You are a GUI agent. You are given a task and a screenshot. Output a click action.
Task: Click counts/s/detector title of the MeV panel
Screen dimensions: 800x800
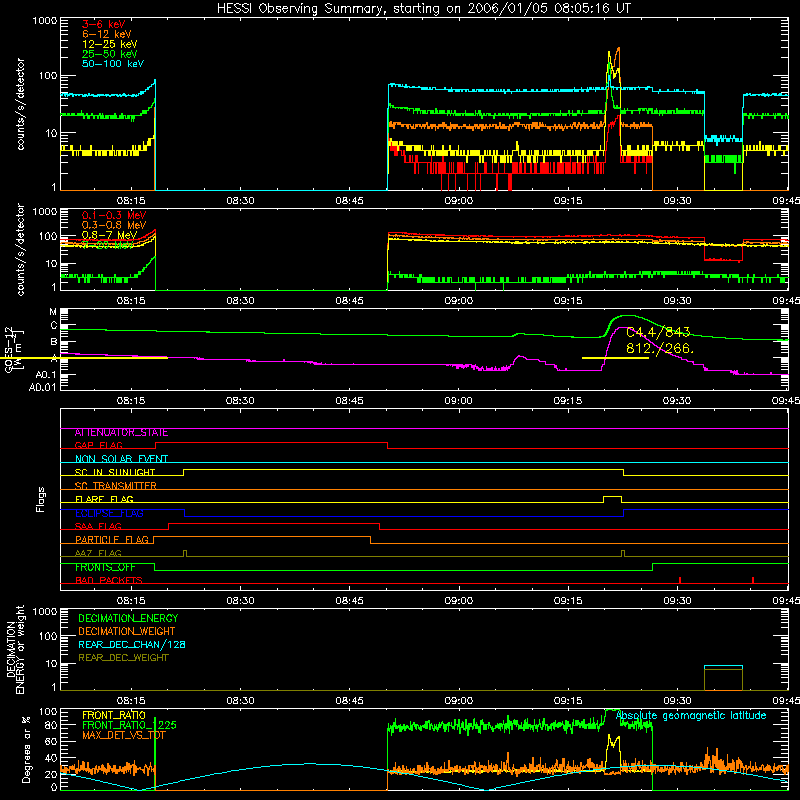(20, 250)
